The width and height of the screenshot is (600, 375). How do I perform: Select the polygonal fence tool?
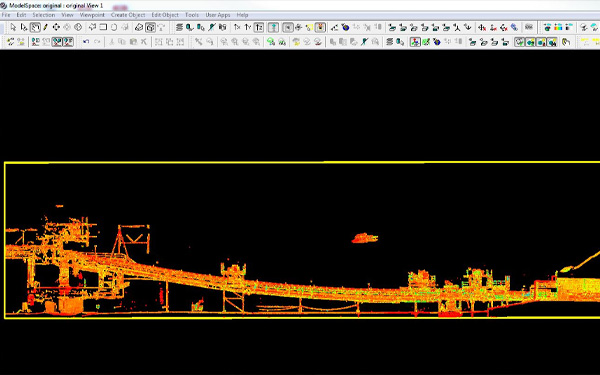[x=92, y=27]
